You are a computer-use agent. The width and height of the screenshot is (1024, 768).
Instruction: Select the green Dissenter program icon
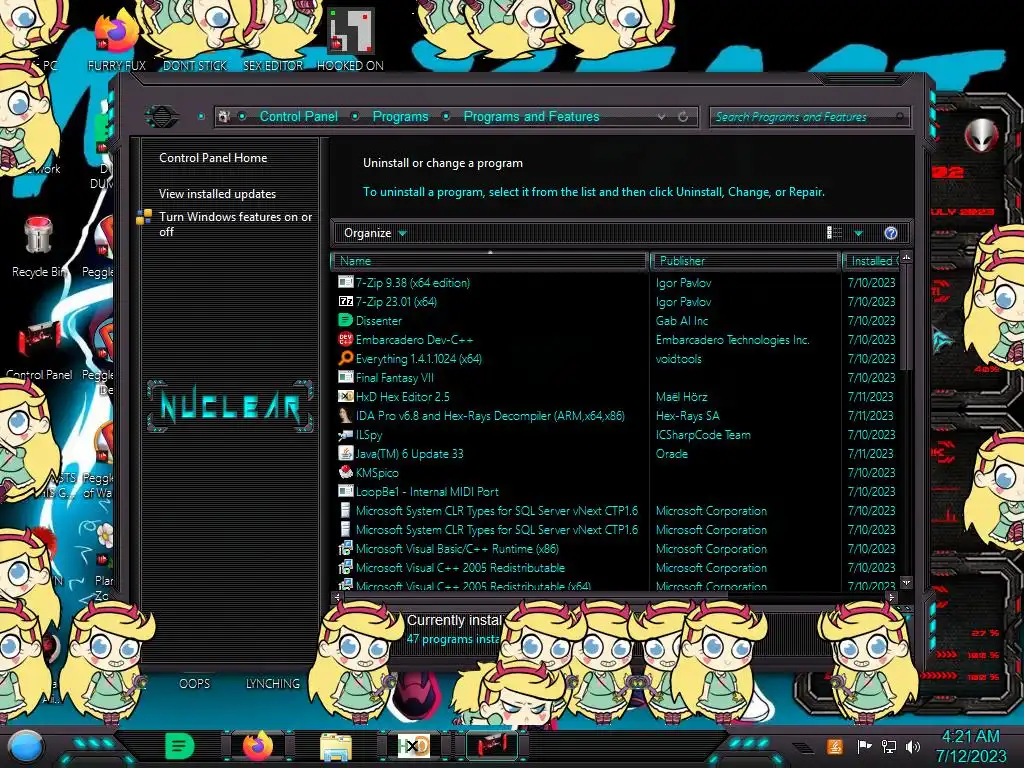(345, 320)
